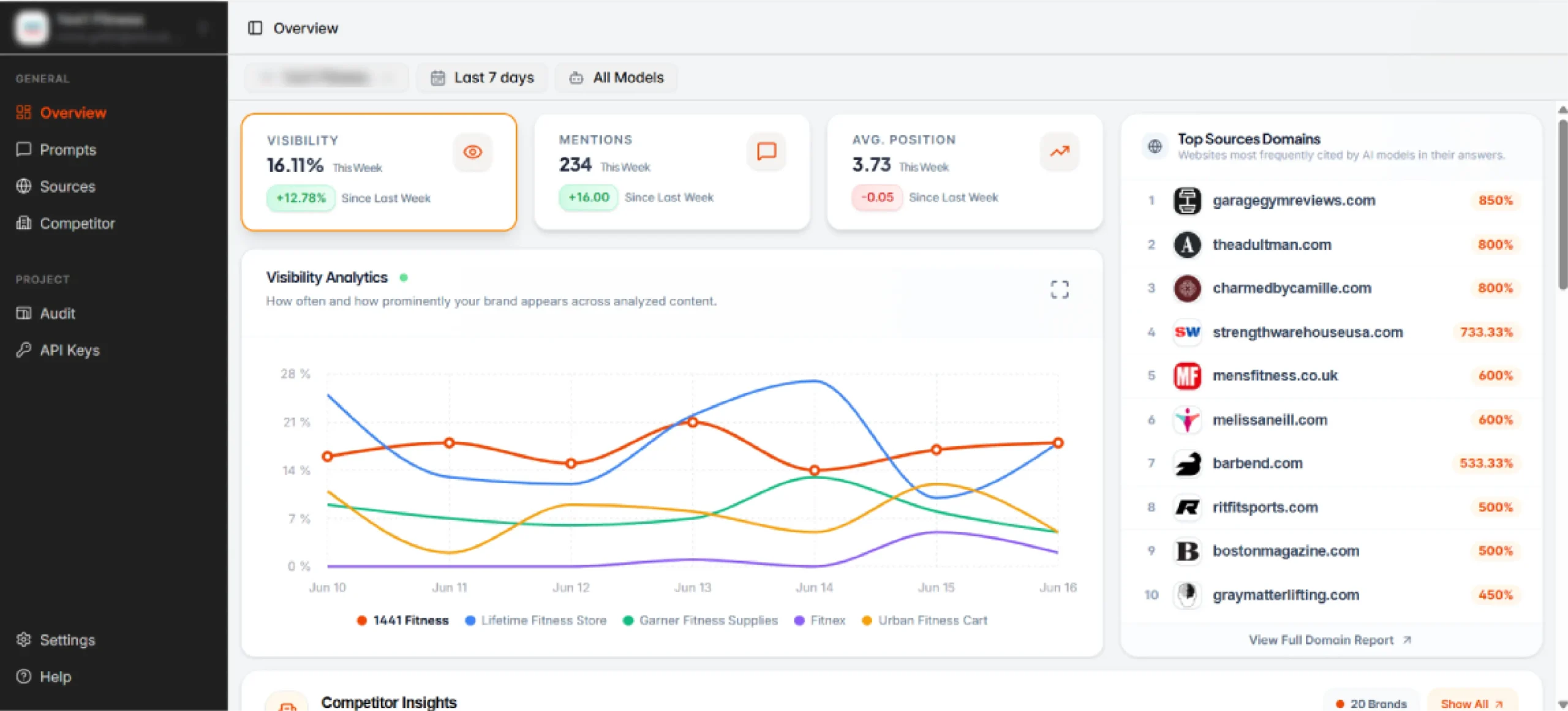Click the Jun 13 orange data point on chart

[x=692, y=422]
